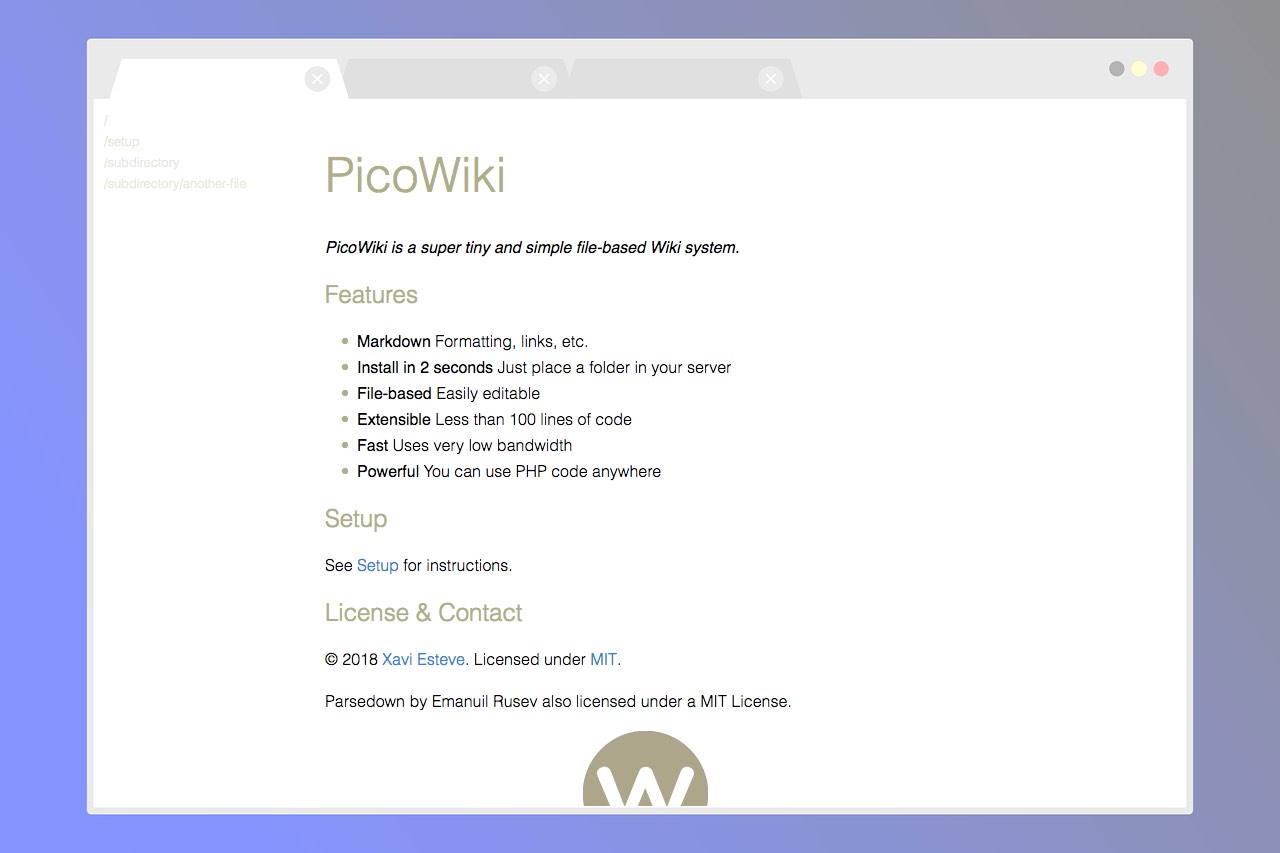Open the /subdirectory page from the sidebar
This screenshot has width=1280, height=853.
(x=141, y=162)
